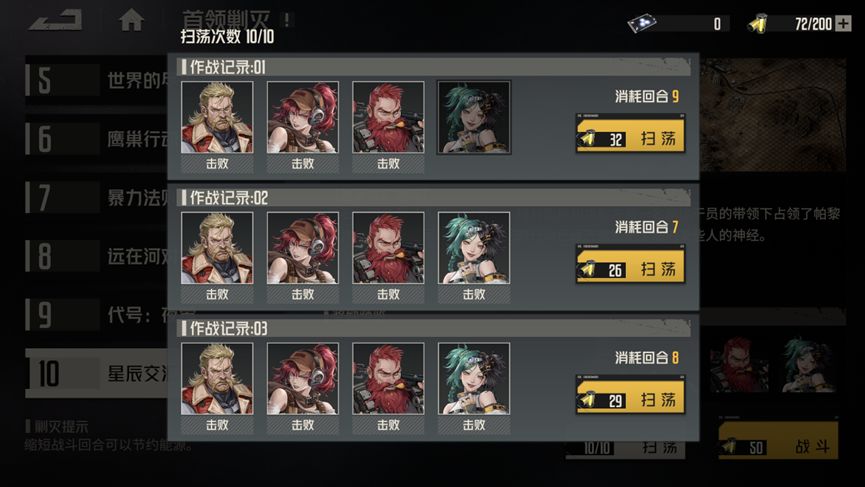The width and height of the screenshot is (865, 487).
Task: Sweep using record 01 for 32 energy
Action: pos(631,134)
